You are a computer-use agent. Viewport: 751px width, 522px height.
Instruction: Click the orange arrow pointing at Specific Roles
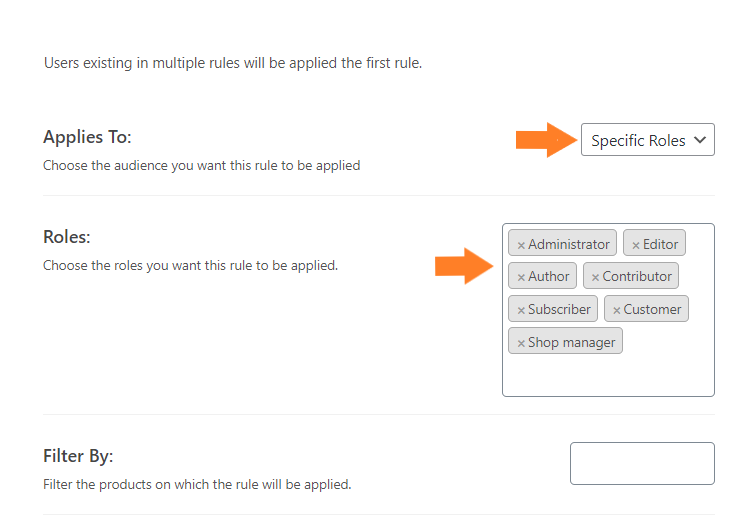[546, 140]
